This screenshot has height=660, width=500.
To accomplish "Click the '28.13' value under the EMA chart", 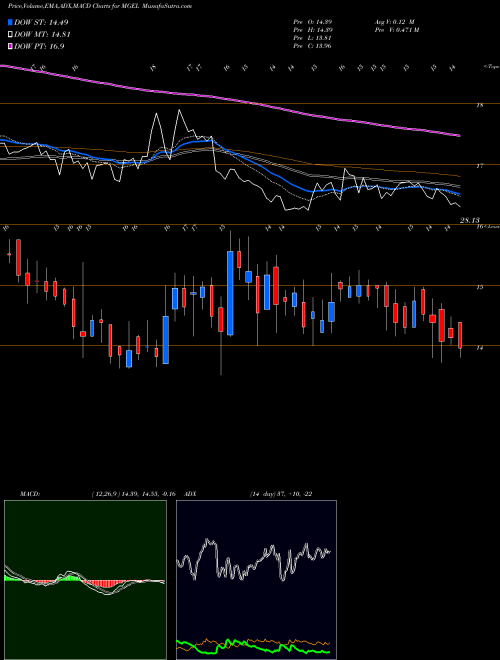I will pyautogui.click(x=470, y=220).
